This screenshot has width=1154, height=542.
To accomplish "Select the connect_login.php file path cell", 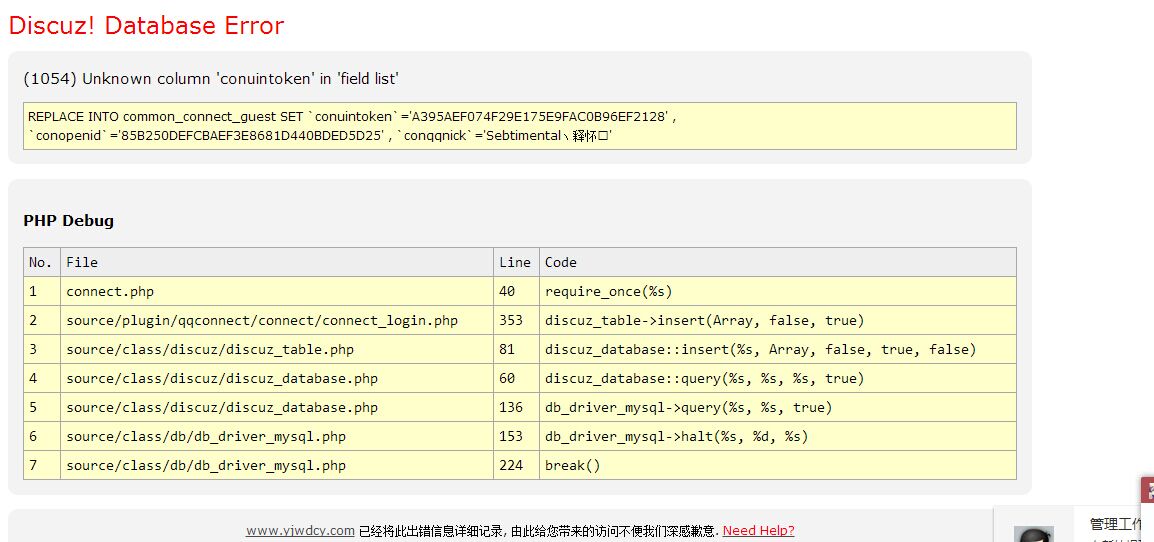I will tap(277, 320).
